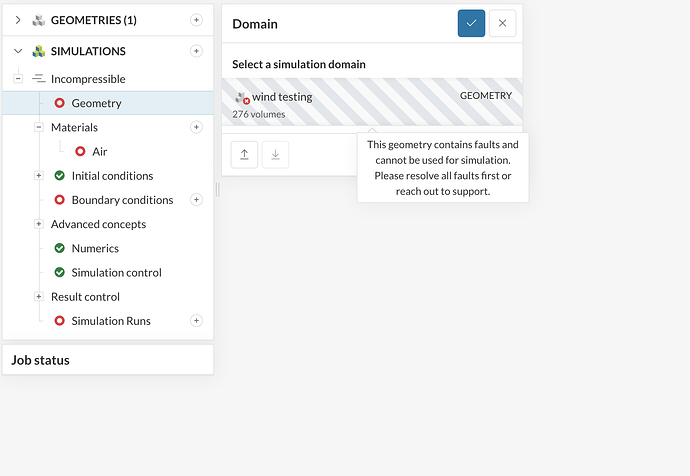690x476 pixels.
Task: Select the Geometry tree item
Action: (96, 103)
